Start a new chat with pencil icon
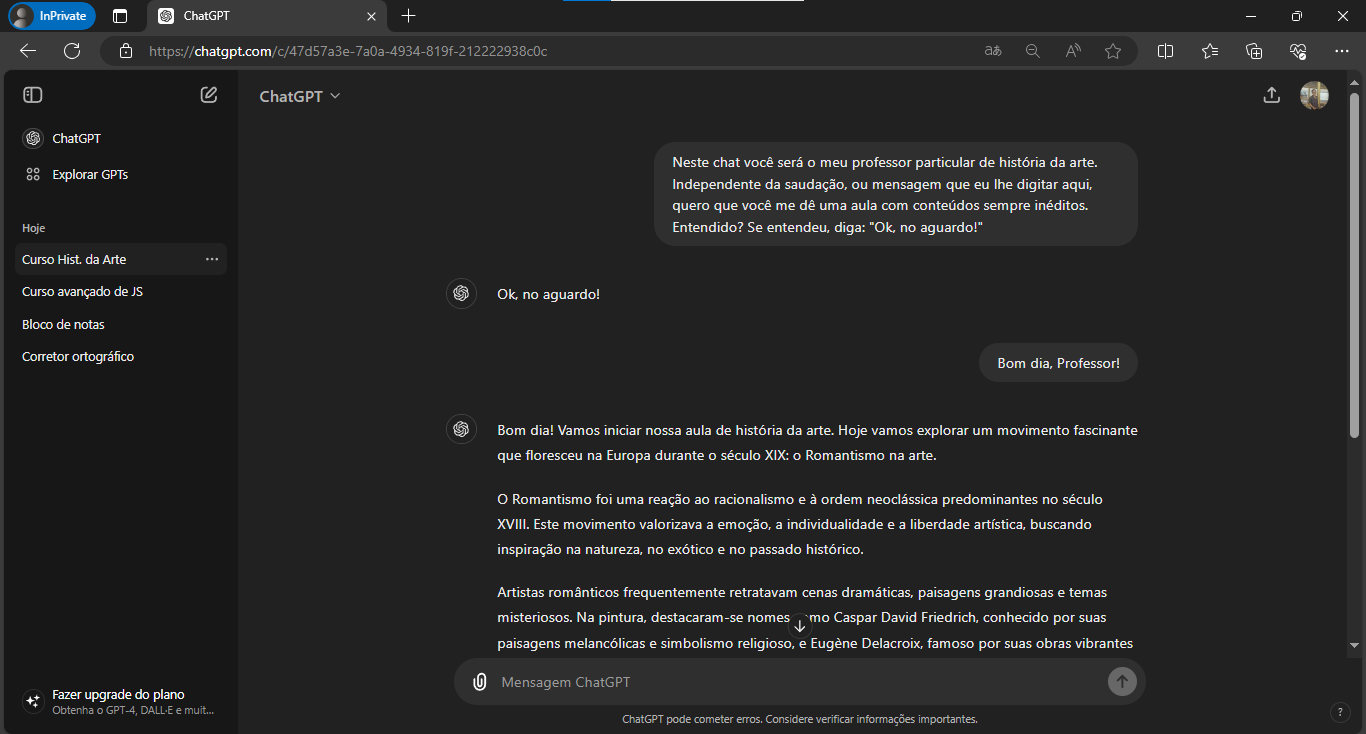1366x734 pixels. tap(209, 95)
